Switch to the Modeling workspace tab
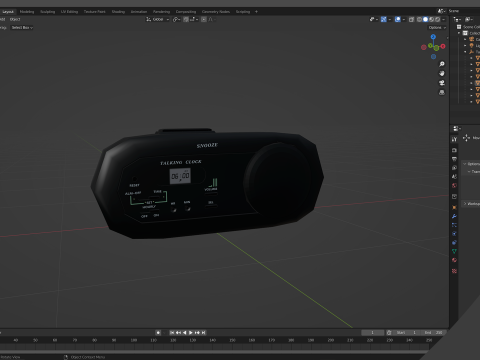This screenshot has height=360, width=480. pos(27,11)
